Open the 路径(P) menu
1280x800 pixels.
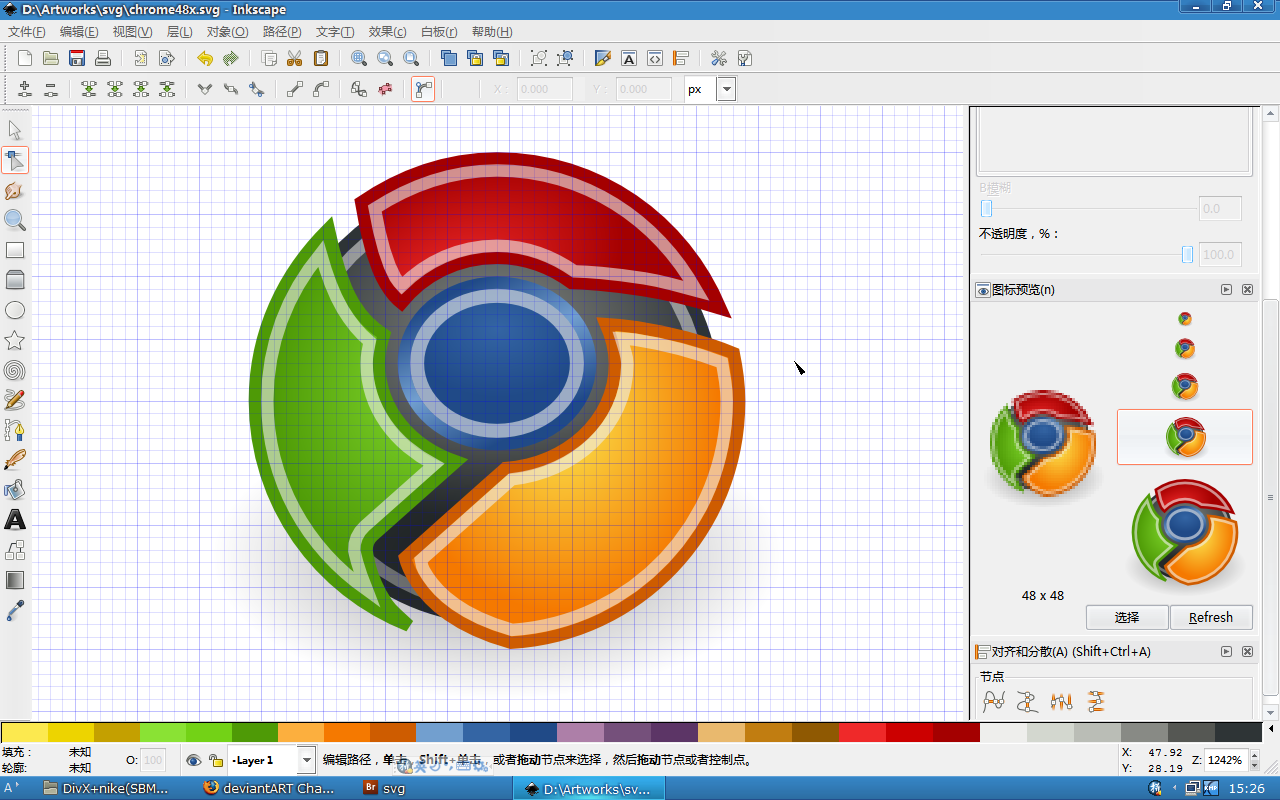(282, 32)
